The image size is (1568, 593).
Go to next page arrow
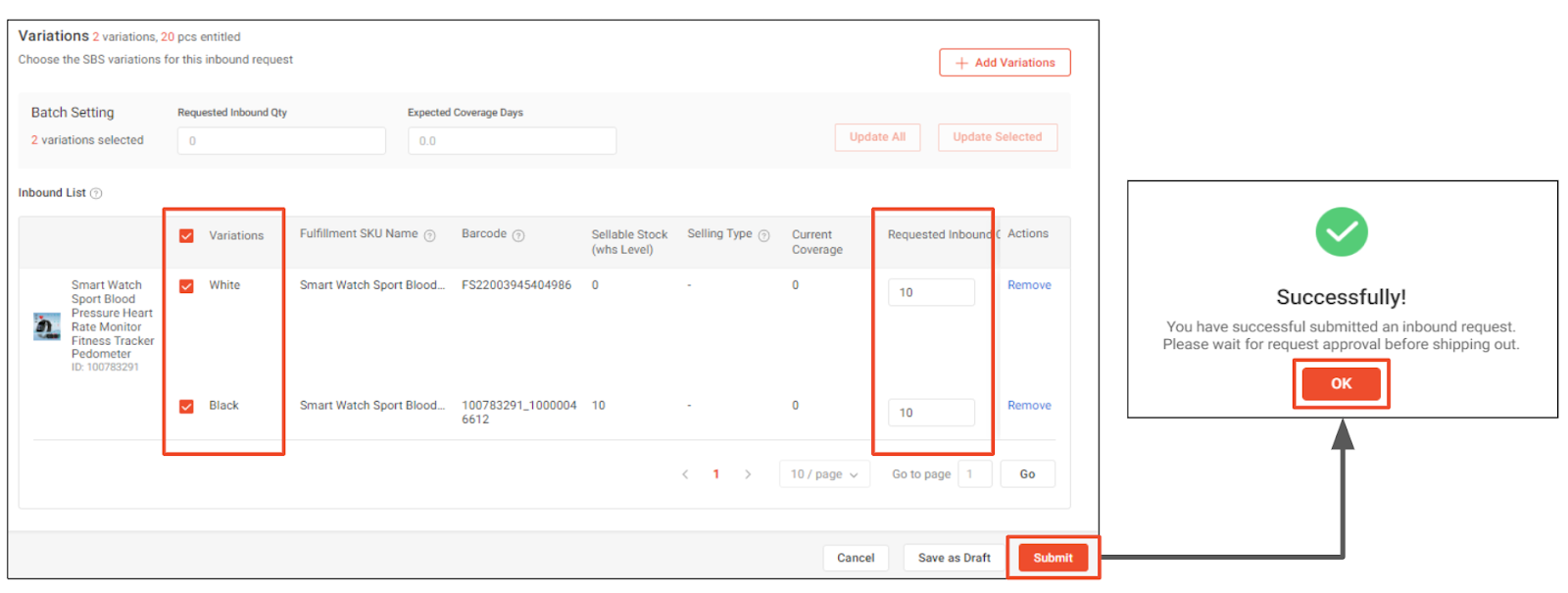[x=748, y=474]
